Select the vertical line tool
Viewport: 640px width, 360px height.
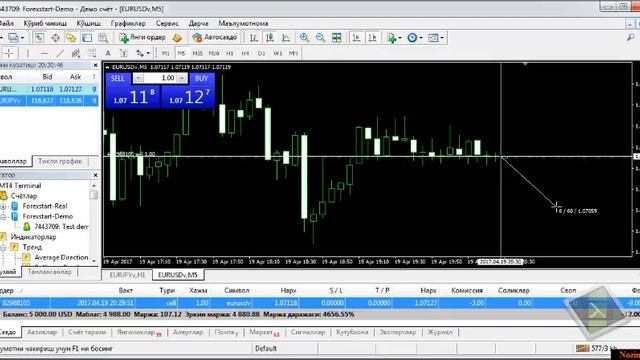pyautogui.click(x=28, y=53)
